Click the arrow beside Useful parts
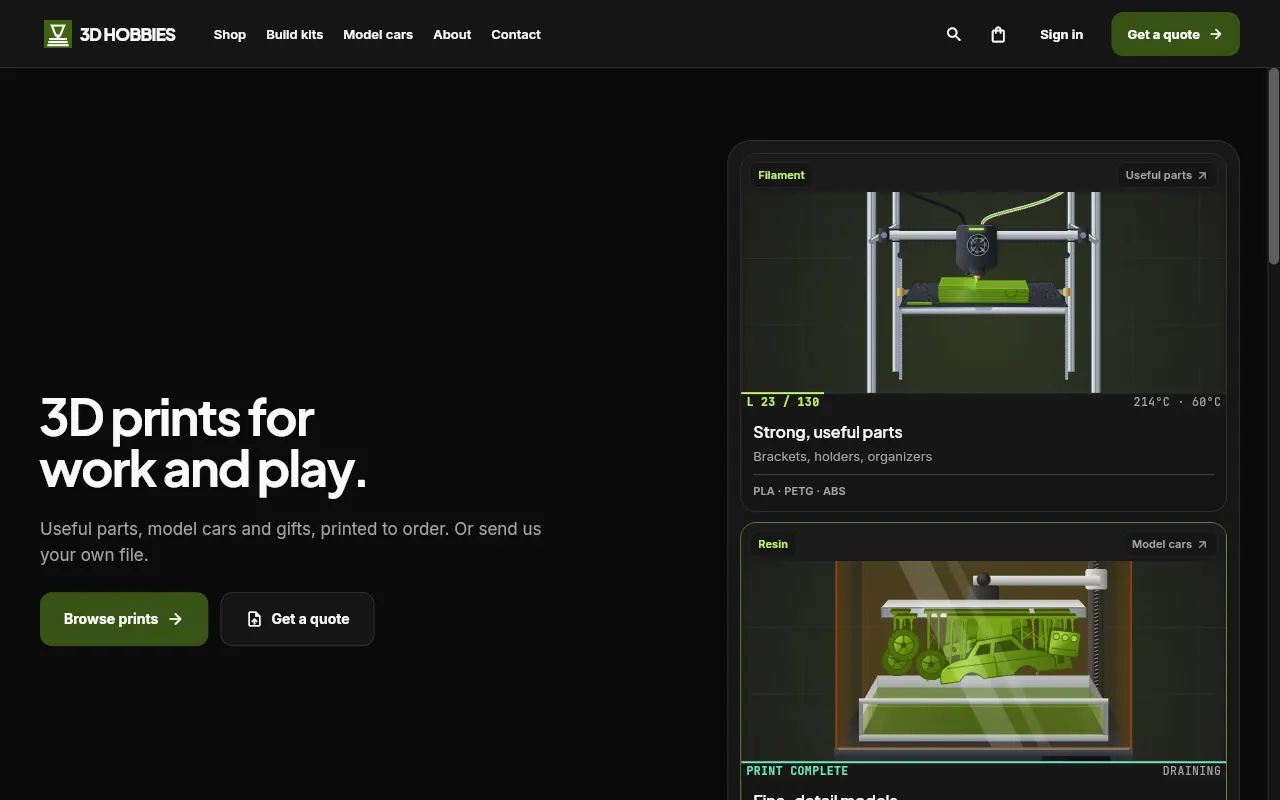Viewport: 1280px width, 800px height. point(1202,175)
